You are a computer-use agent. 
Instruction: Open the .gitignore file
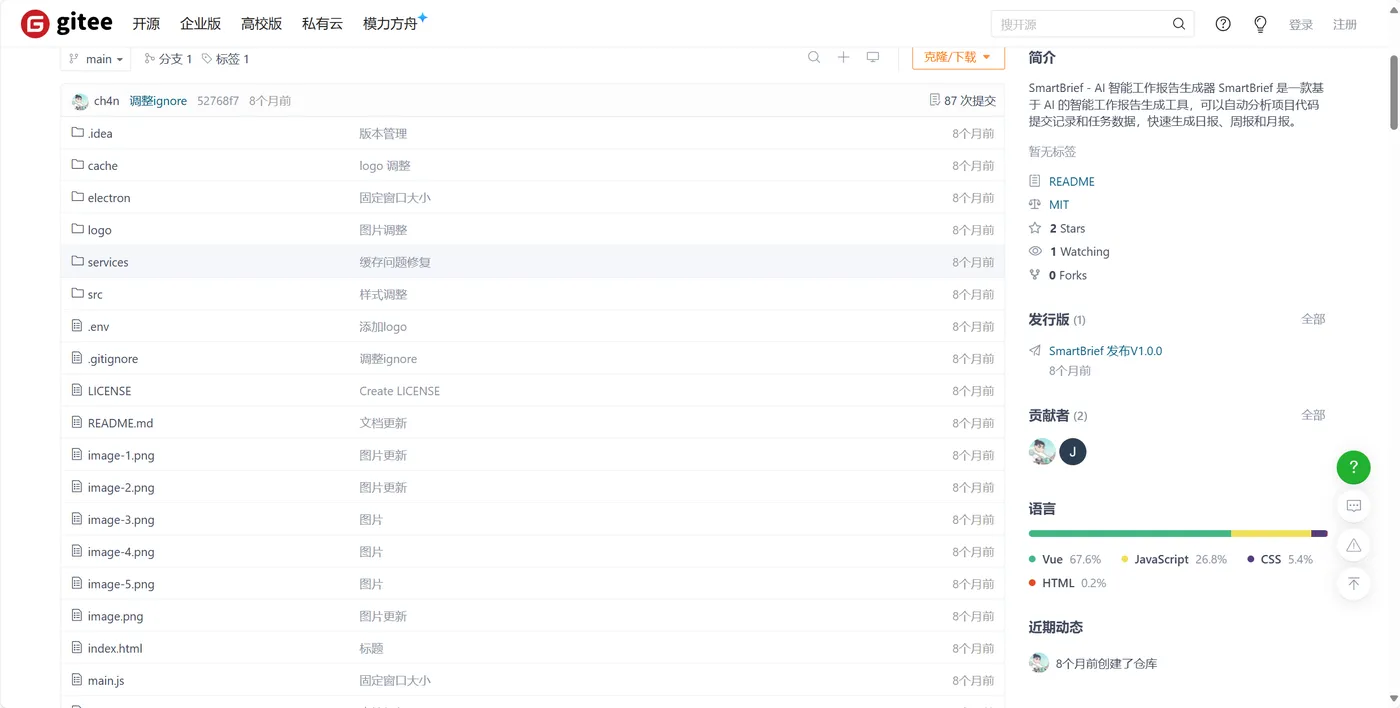[113, 358]
